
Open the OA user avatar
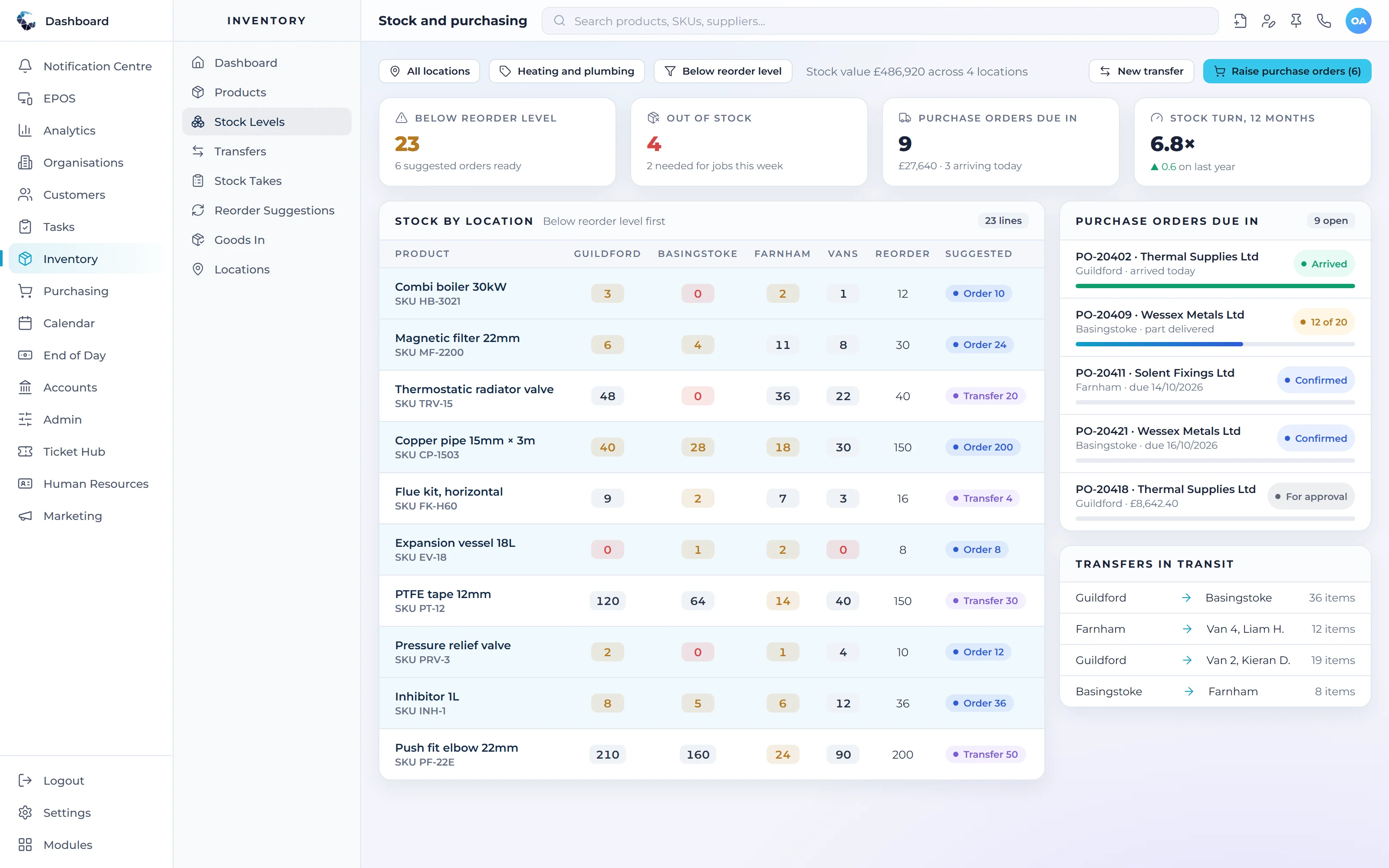coord(1358,21)
